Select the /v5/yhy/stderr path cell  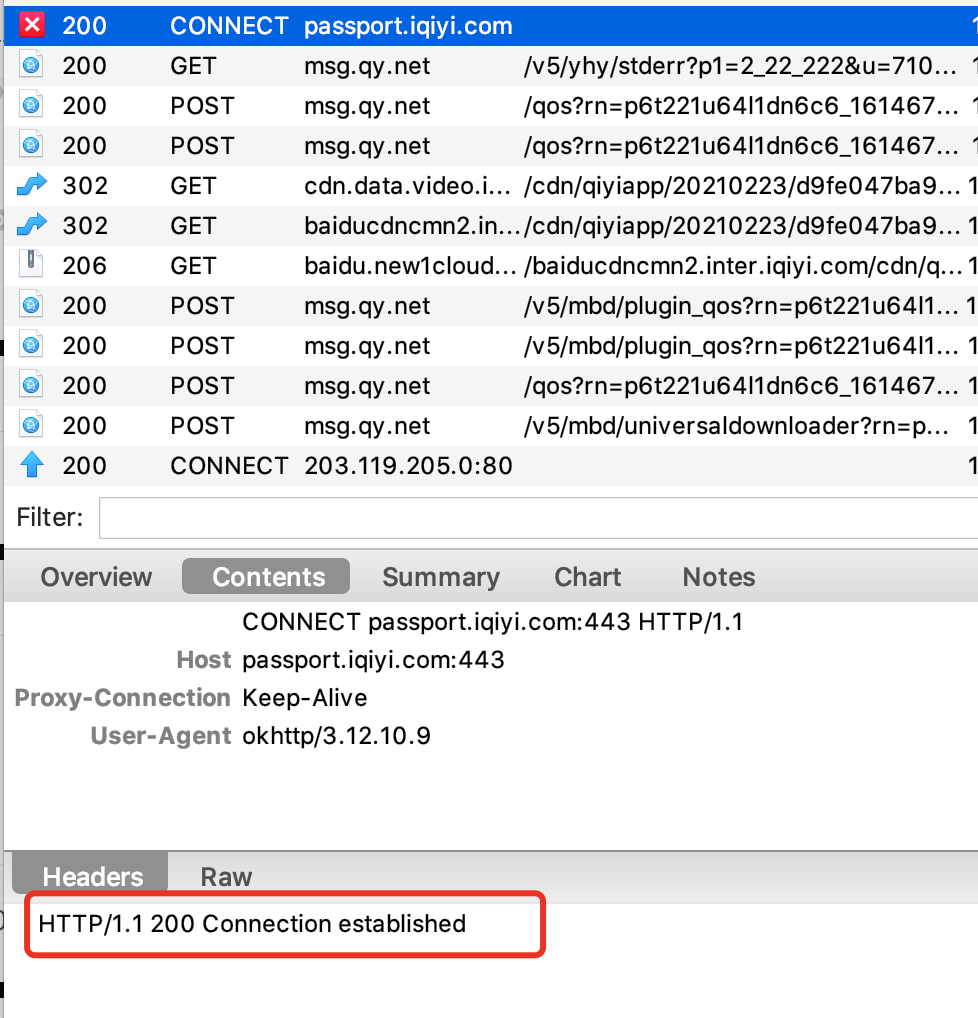coord(740,66)
